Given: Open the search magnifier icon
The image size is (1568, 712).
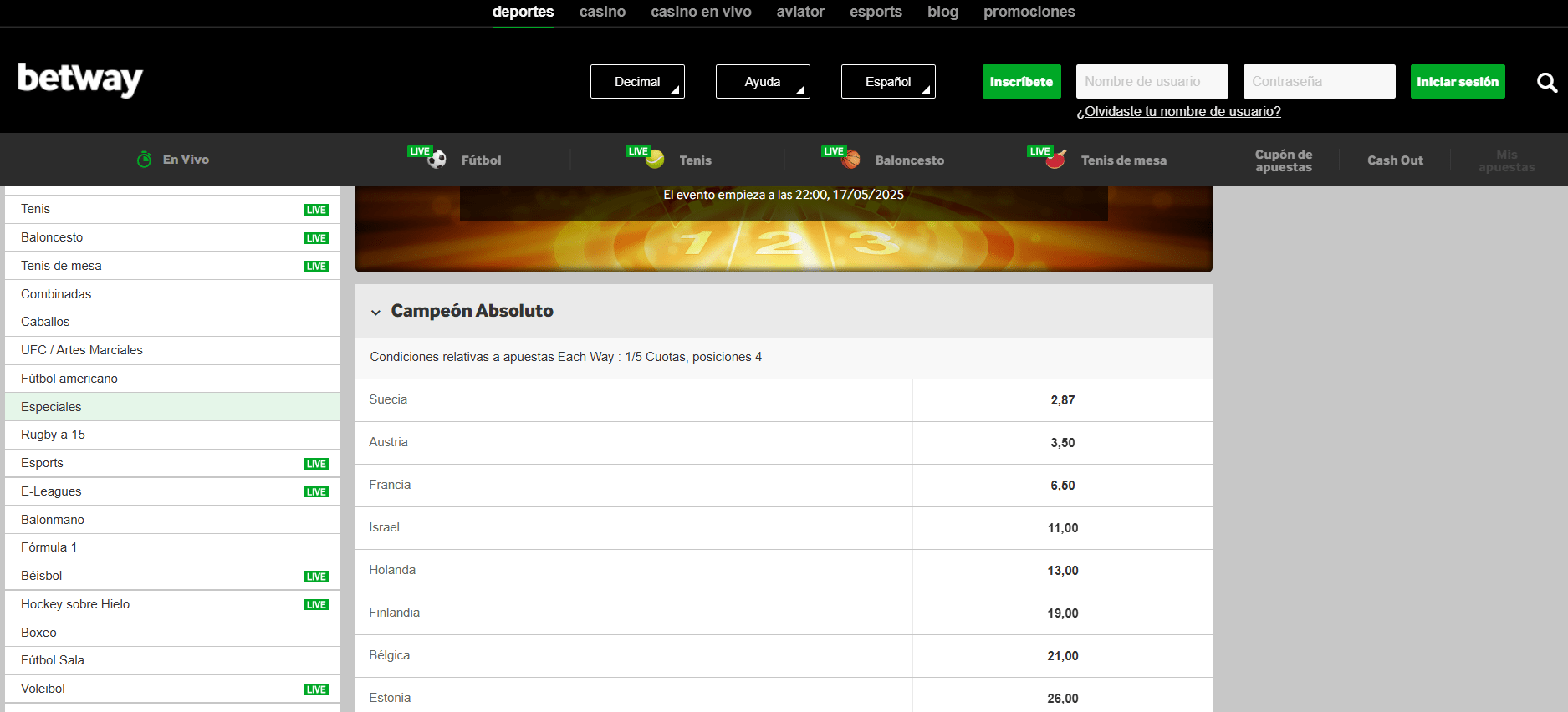Looking at the screenshot, I should click(x=1547, y=82).
